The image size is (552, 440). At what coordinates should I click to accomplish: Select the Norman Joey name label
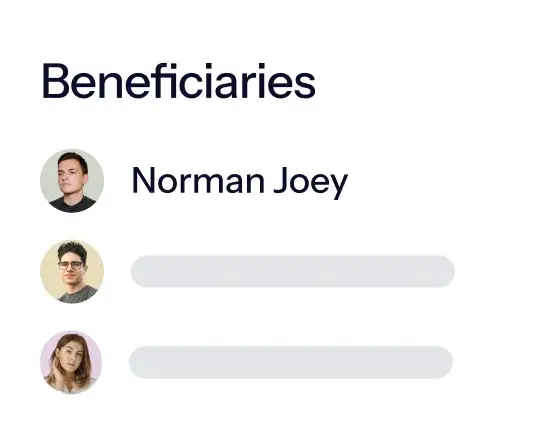pos(240,182)
